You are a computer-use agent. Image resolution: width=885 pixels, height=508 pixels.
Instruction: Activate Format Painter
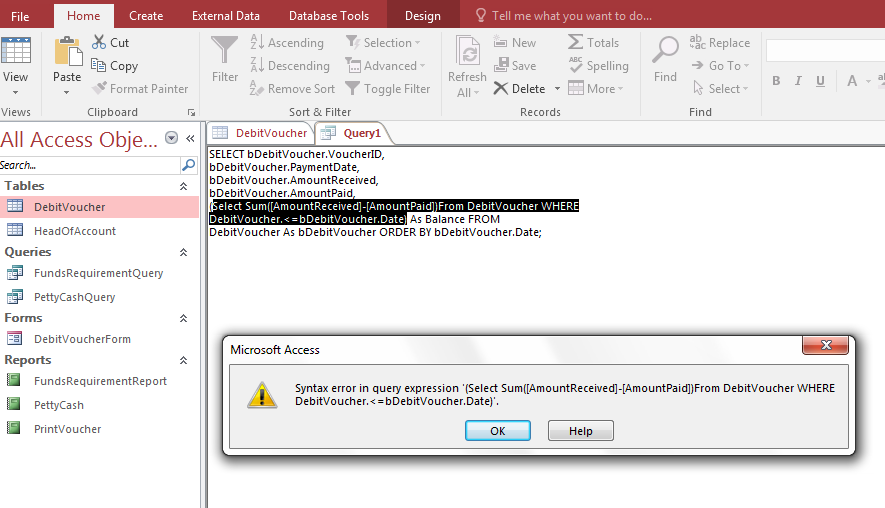pyautogui.click(x=140, y=89)
